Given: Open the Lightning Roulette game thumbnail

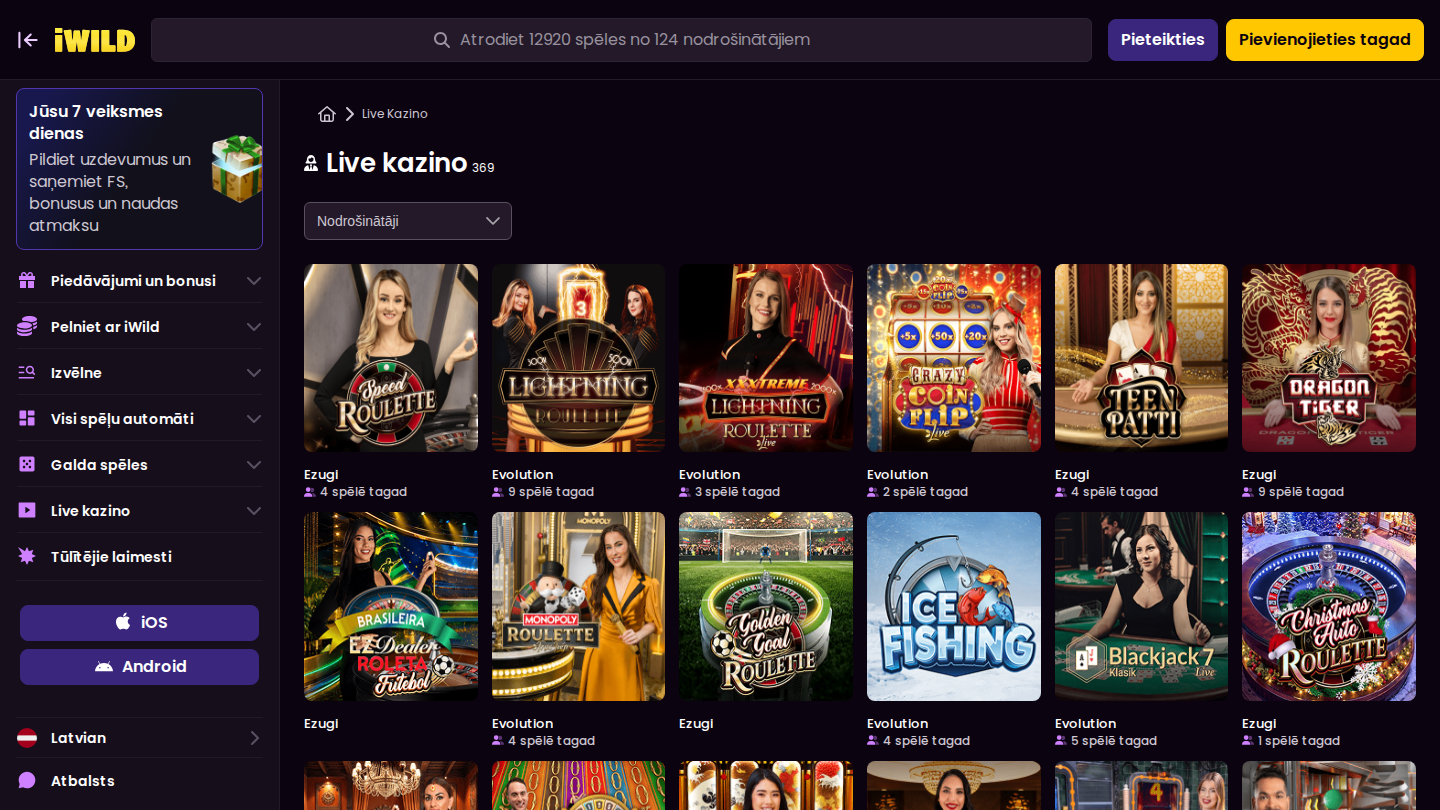Looking at the screenshot, I should [578, 358].
